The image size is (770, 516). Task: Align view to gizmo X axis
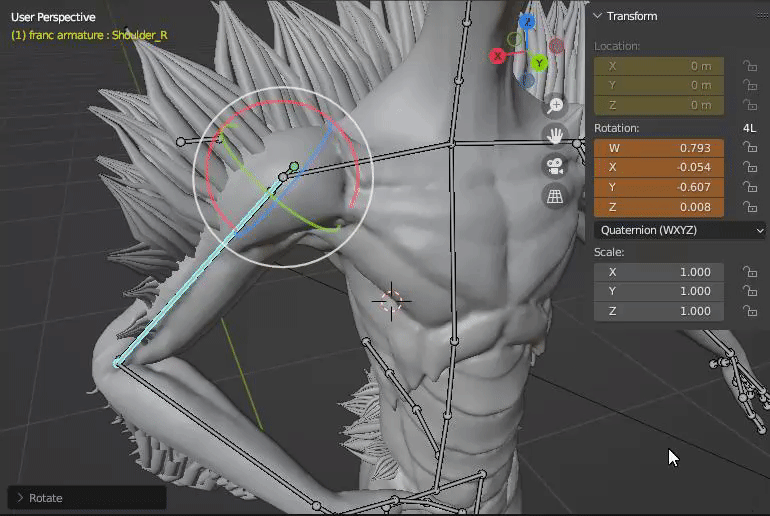point(497,56)
